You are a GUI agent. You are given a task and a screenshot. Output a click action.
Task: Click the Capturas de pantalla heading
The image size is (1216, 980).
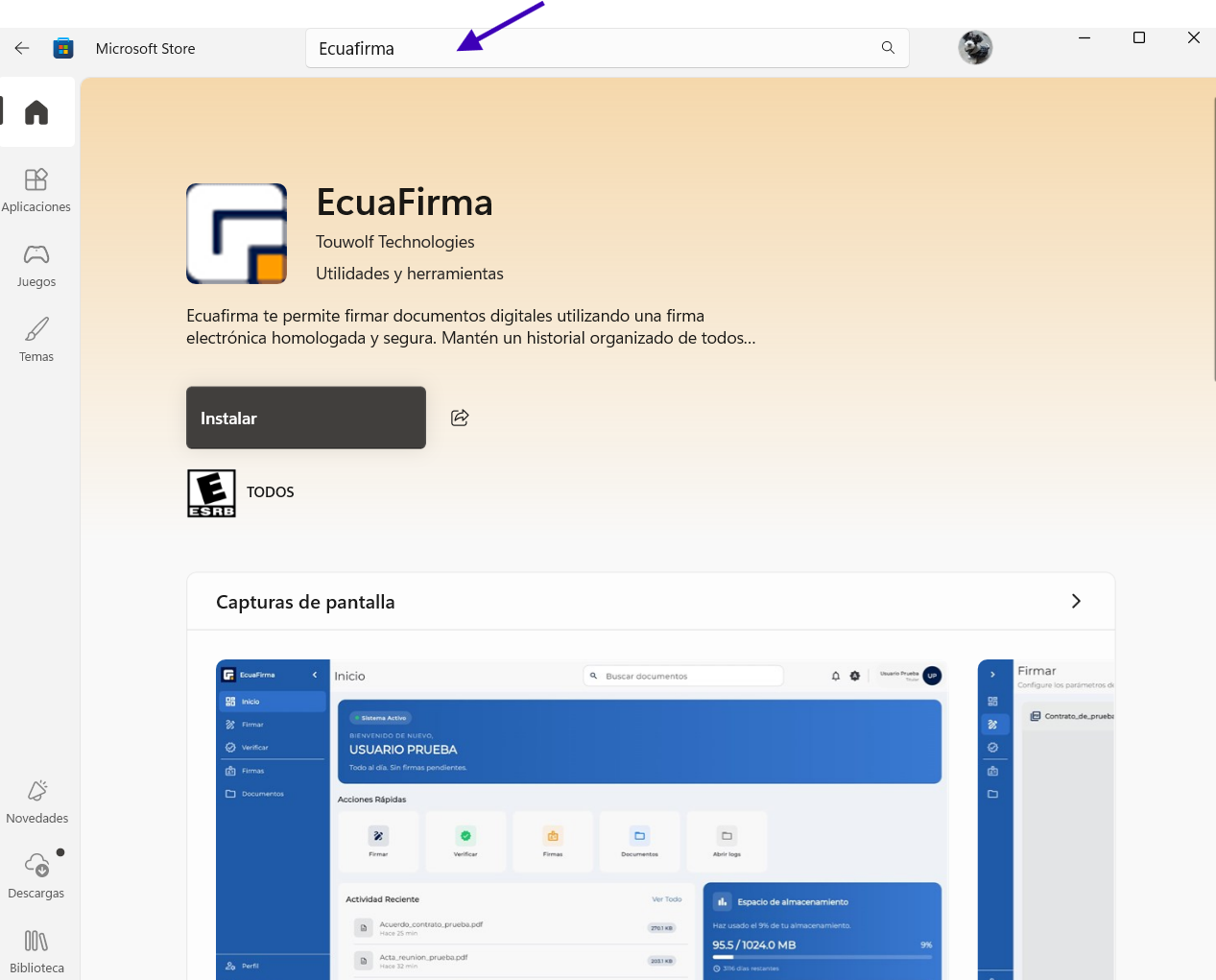pos(305,602)
